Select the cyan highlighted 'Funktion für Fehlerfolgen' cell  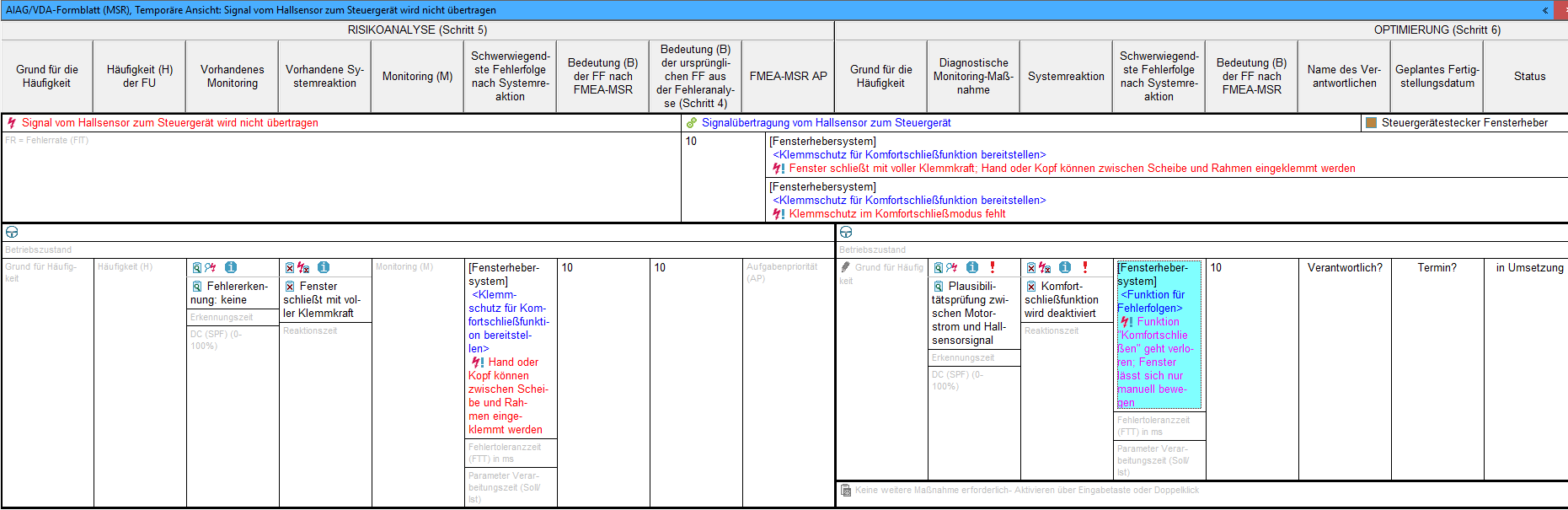click(1159, 336)
